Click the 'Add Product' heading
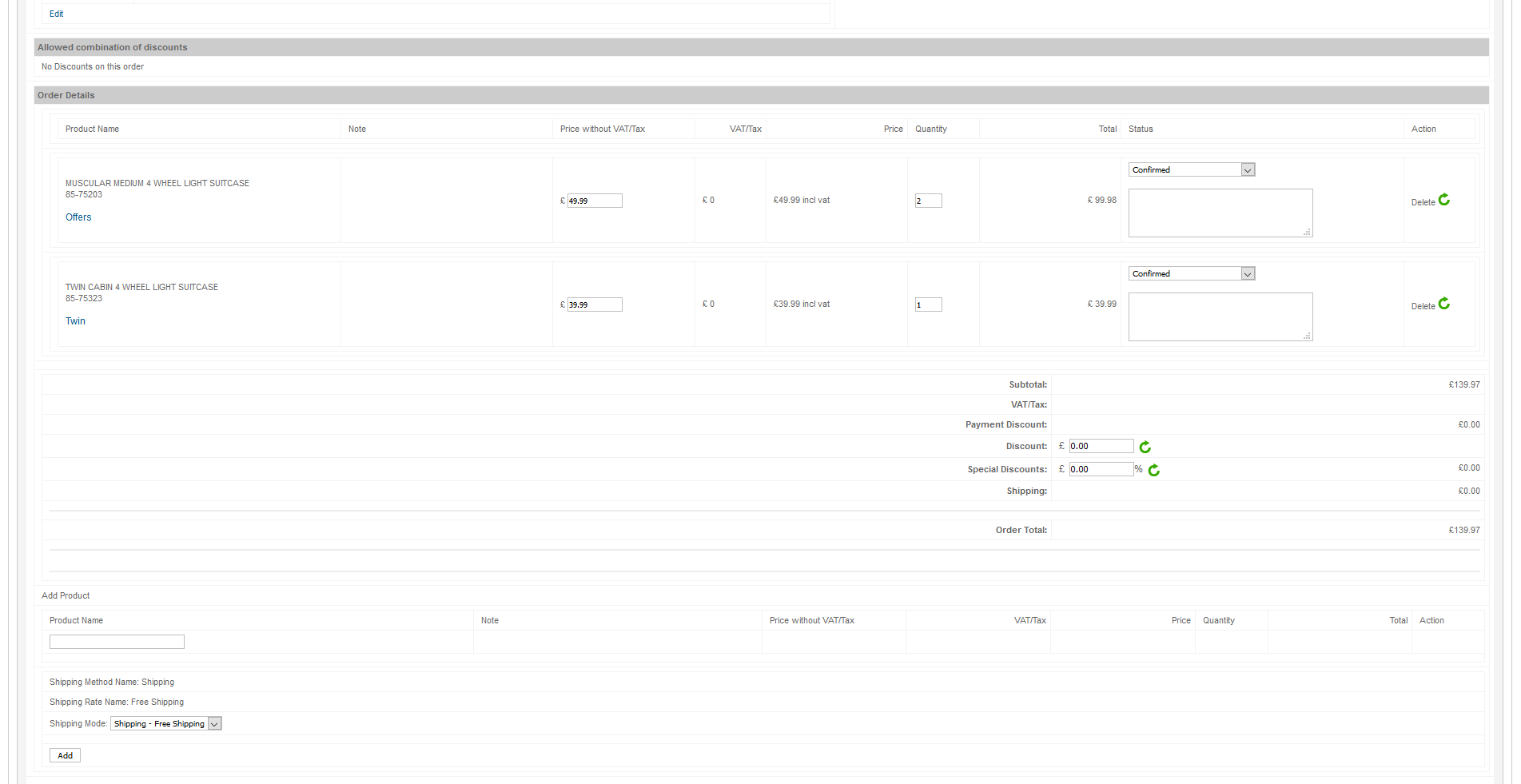The width and height of the screenshot is (1521, 784). [66, 596]
